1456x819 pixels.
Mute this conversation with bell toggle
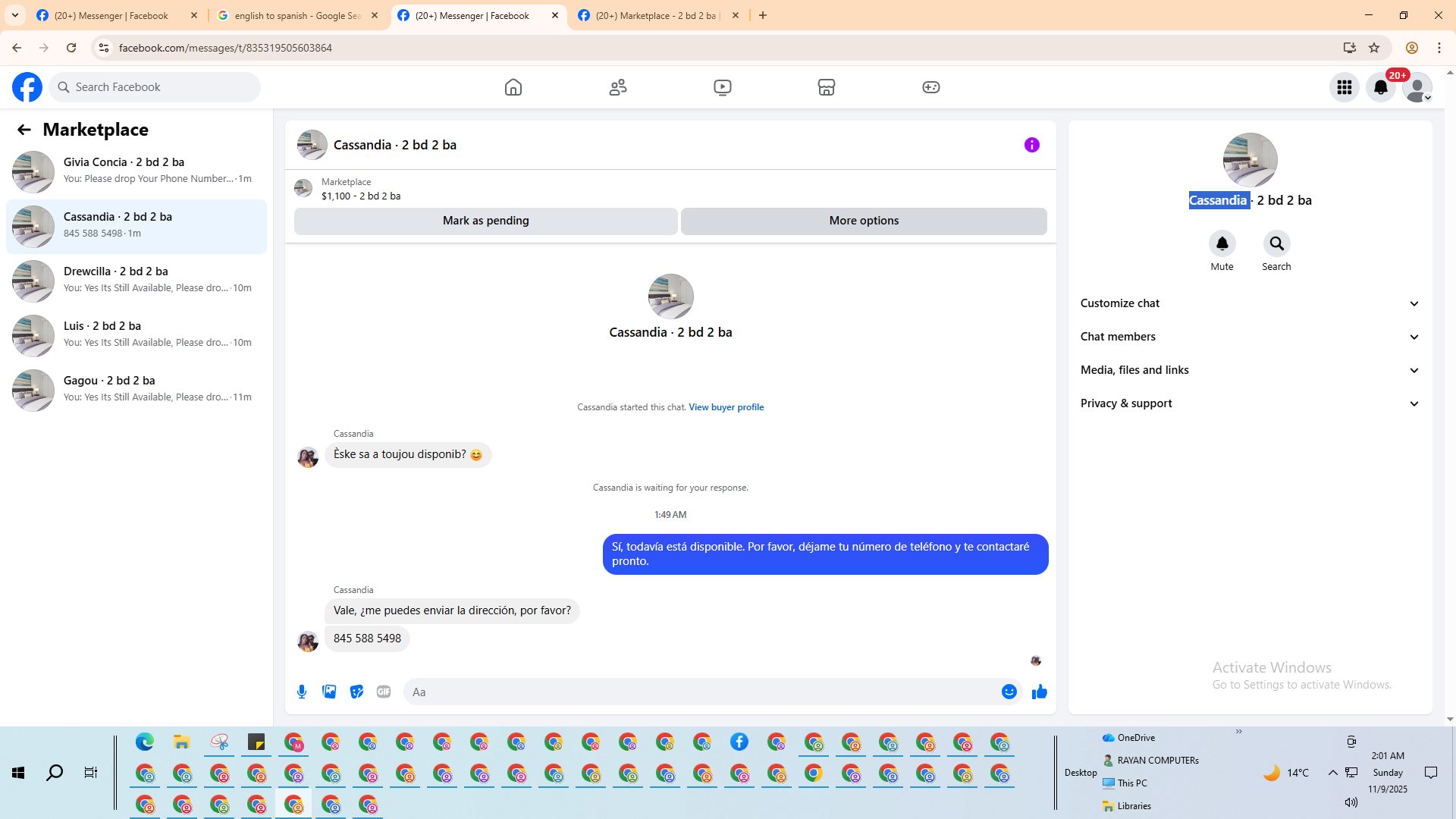[1222, 243]
